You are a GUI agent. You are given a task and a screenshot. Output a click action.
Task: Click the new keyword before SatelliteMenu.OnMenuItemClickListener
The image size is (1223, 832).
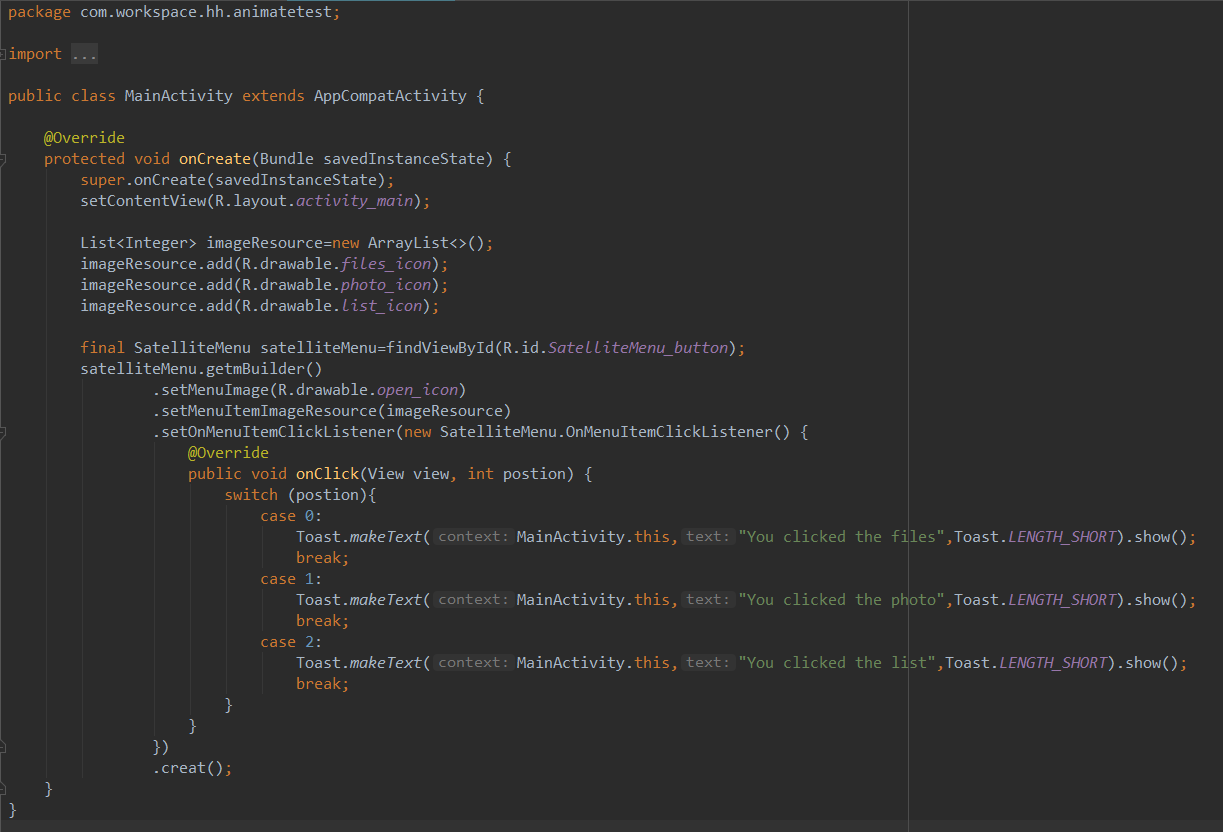[x=417, y=432]
